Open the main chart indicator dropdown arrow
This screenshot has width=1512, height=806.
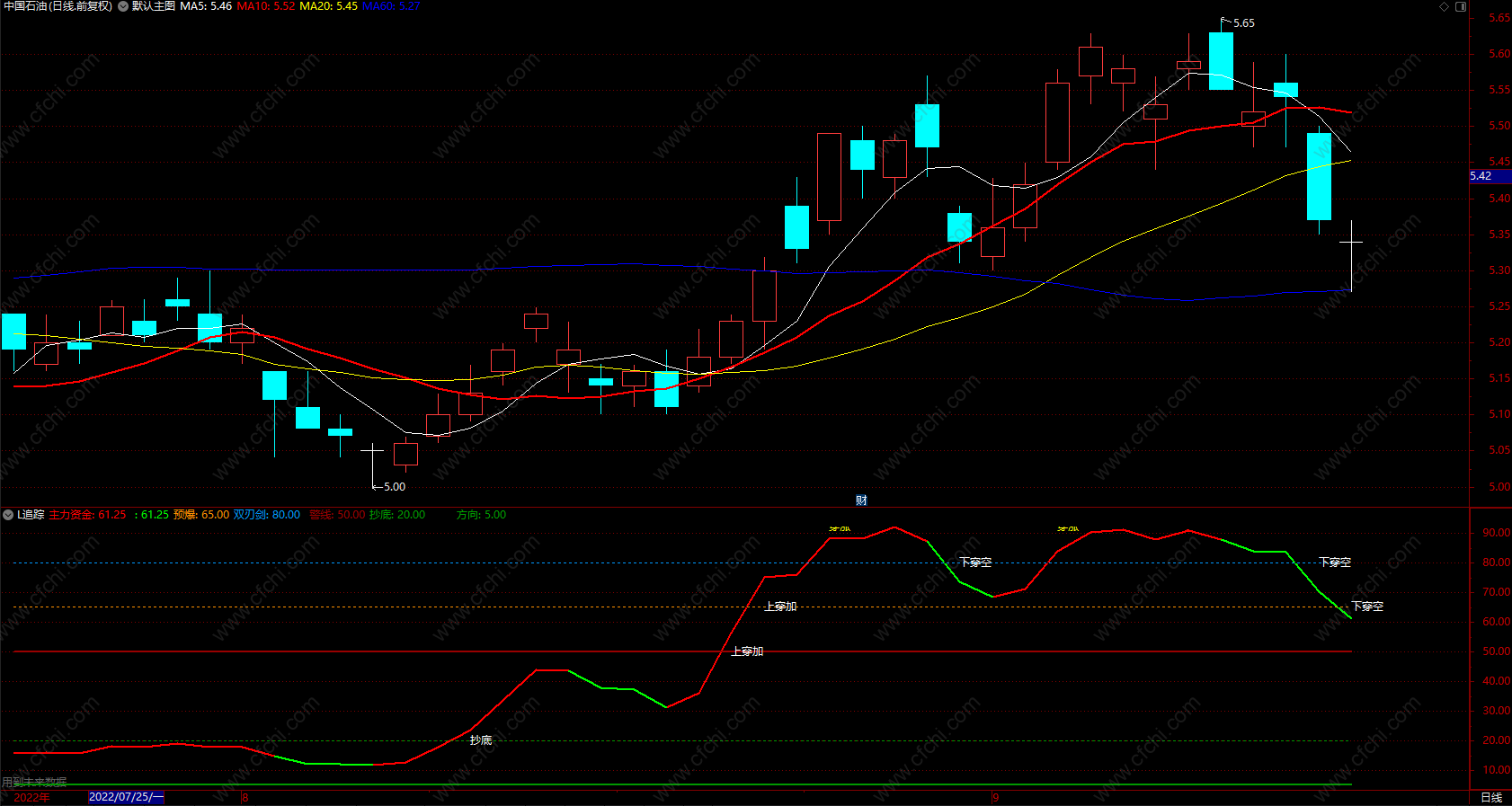pos(123,6)
